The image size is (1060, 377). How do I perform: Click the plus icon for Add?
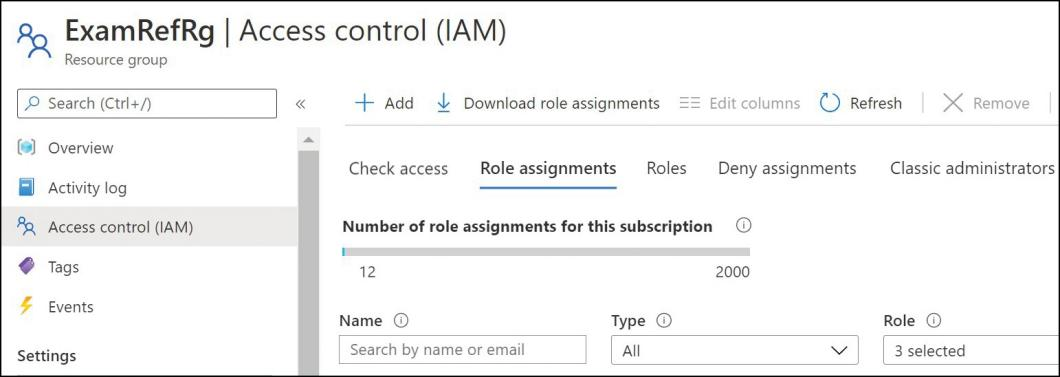[364, 103]
